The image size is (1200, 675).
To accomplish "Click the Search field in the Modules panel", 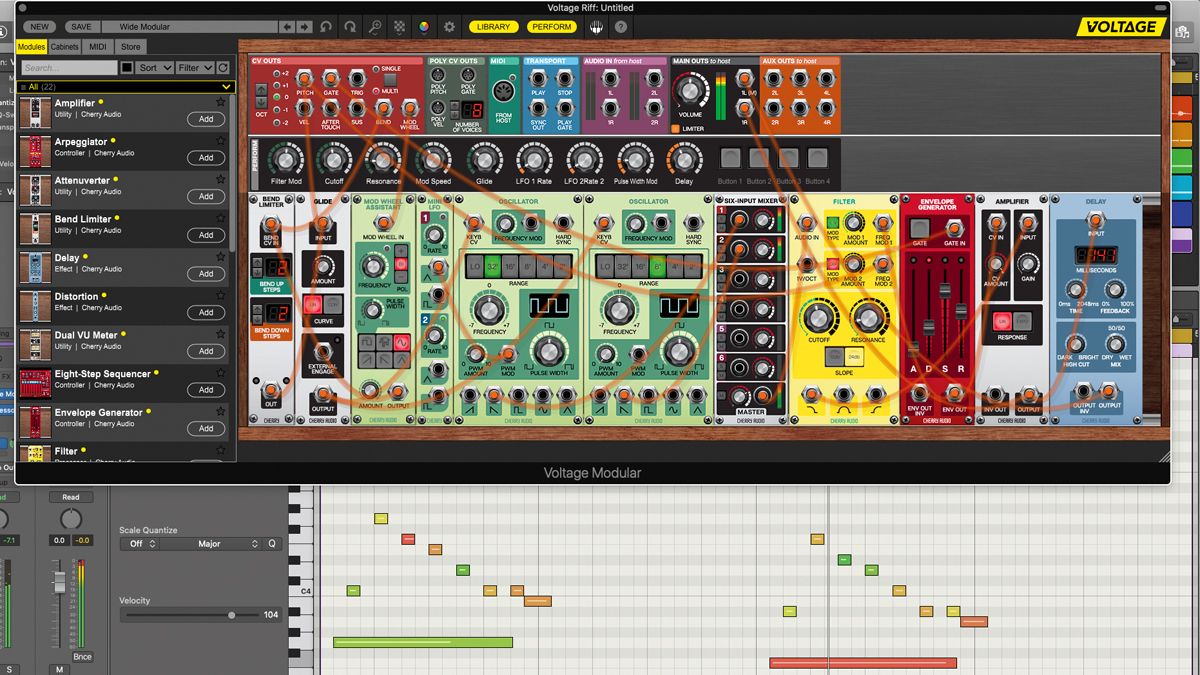I will click(68, 67).
